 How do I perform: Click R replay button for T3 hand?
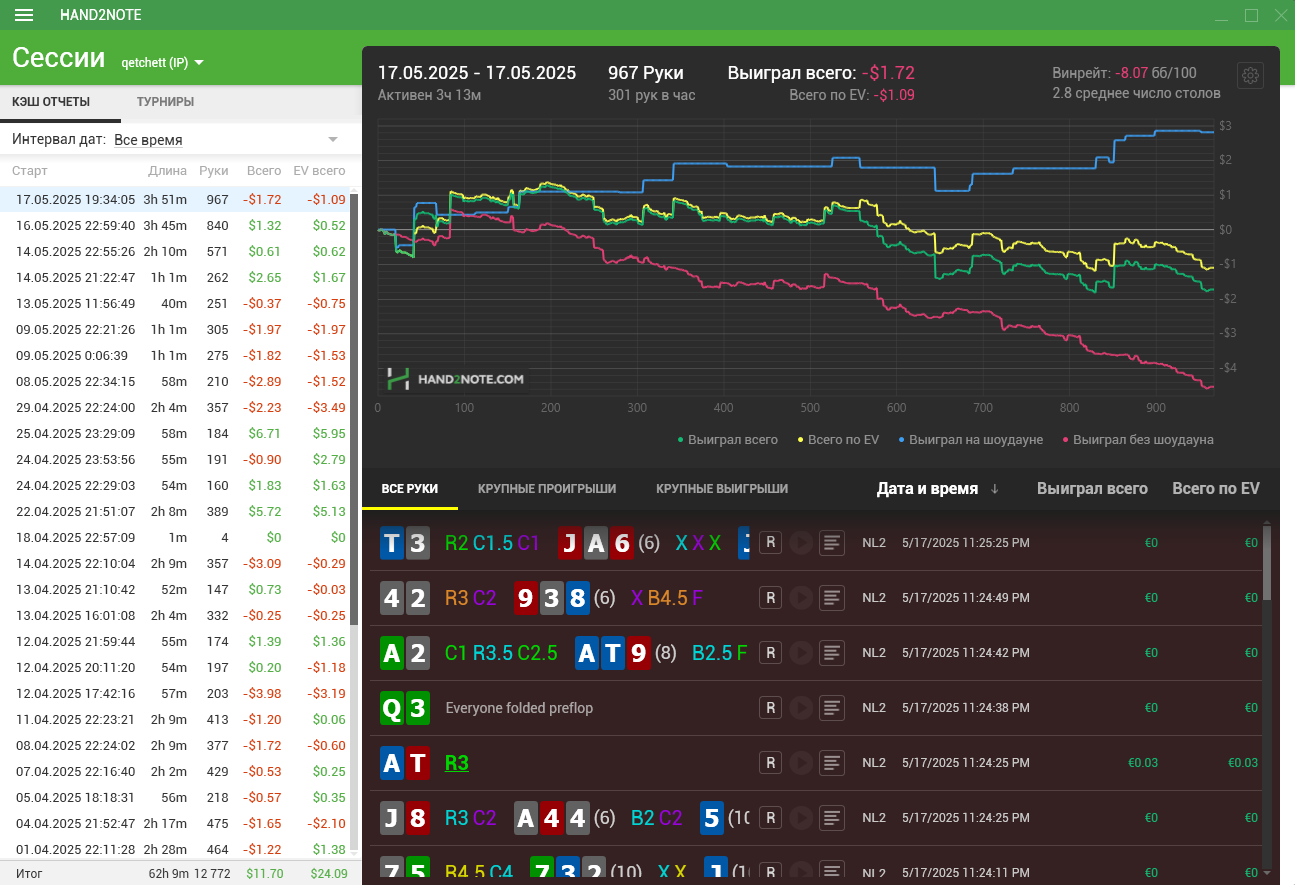pos(770,542)
